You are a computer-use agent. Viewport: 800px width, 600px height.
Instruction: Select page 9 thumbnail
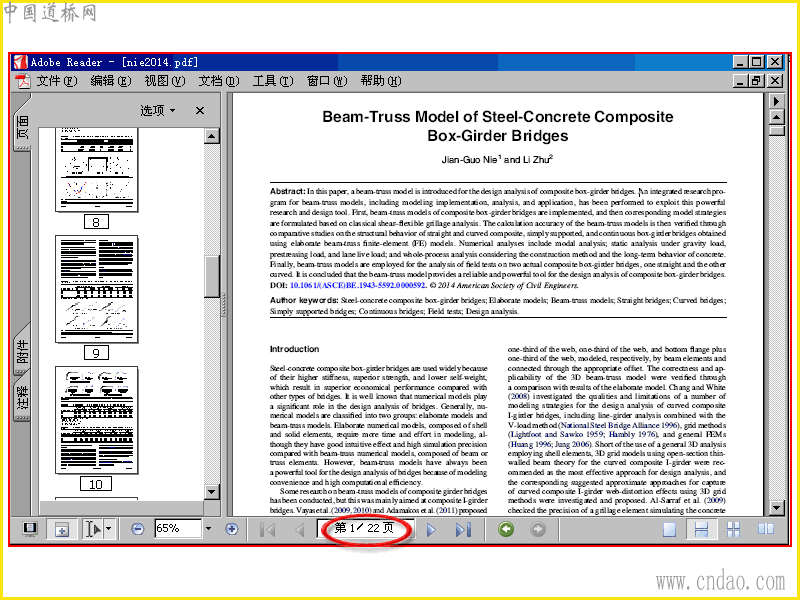tap(96, 289)
